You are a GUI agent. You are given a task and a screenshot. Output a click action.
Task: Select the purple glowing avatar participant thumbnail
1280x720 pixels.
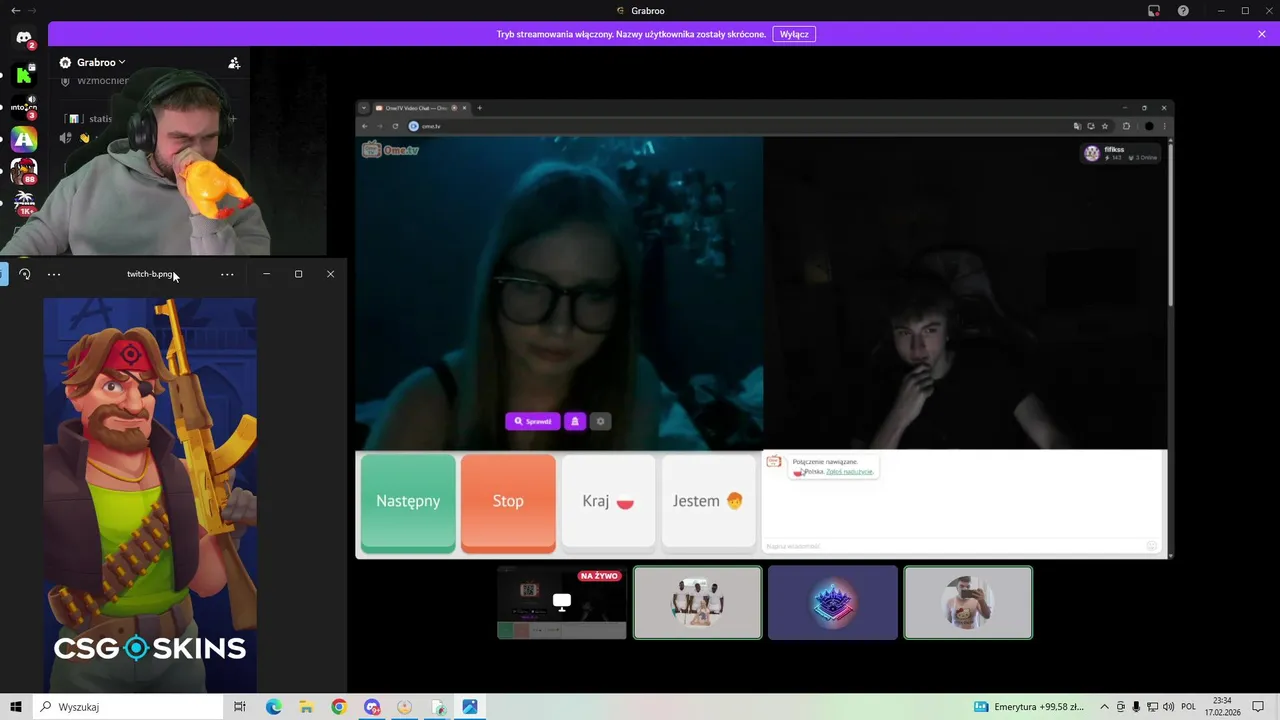[833, 602]
